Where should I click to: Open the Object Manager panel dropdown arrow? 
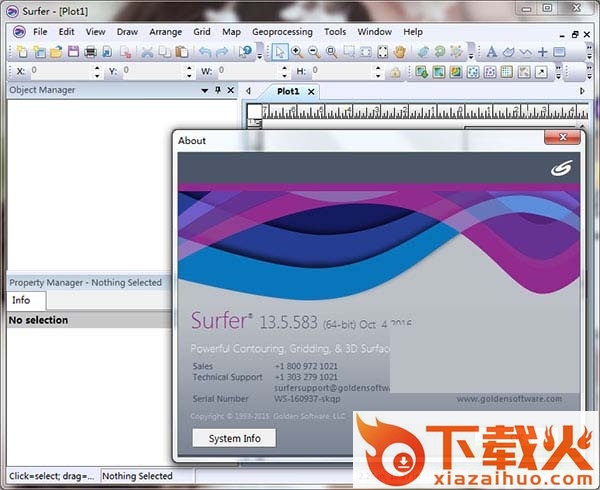[x=204, y=90]
